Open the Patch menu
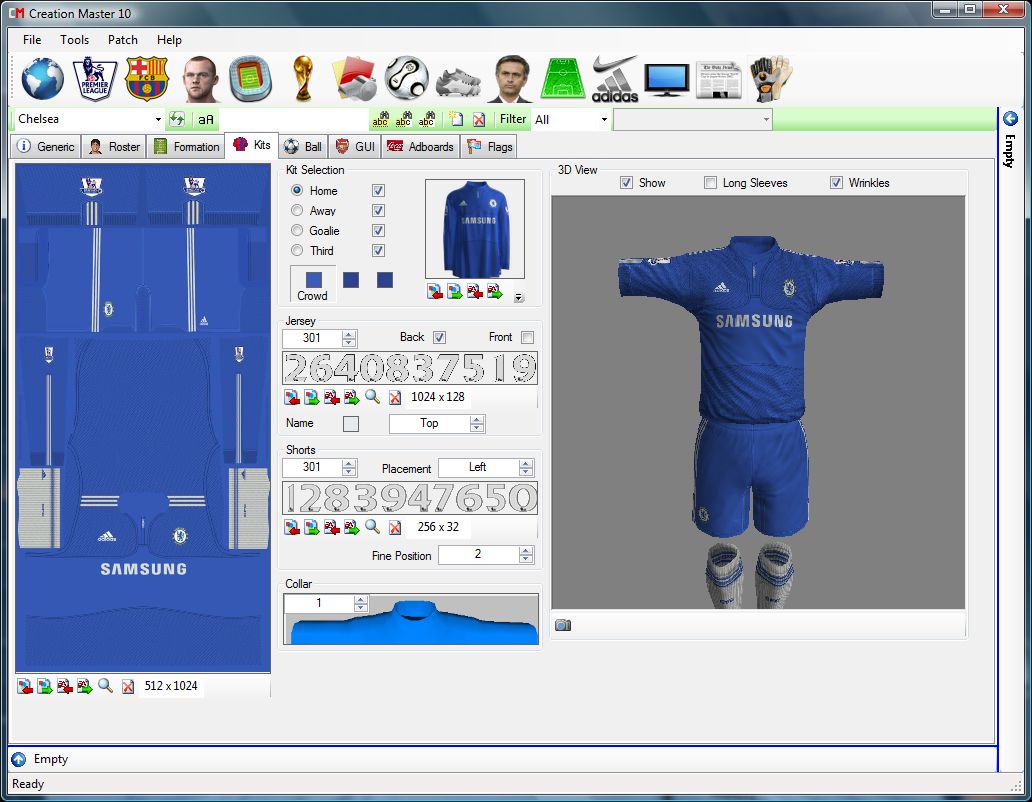The height and width of the screenshot is (802, 1032). (x=122, y=39)
